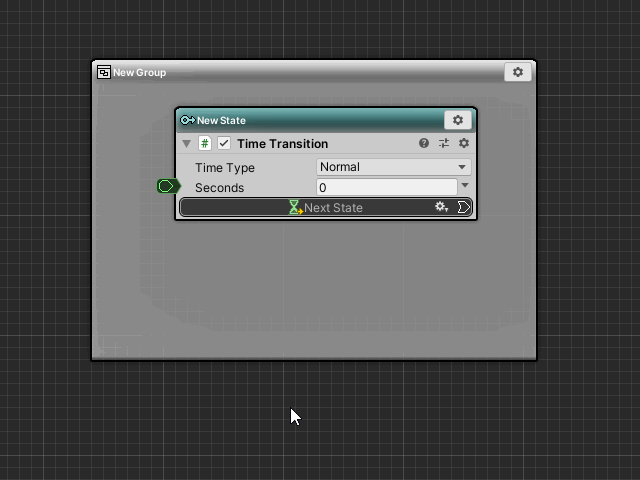Click the green input port of New State
This screenshot has height=480, width=640.
pos(168,186)
